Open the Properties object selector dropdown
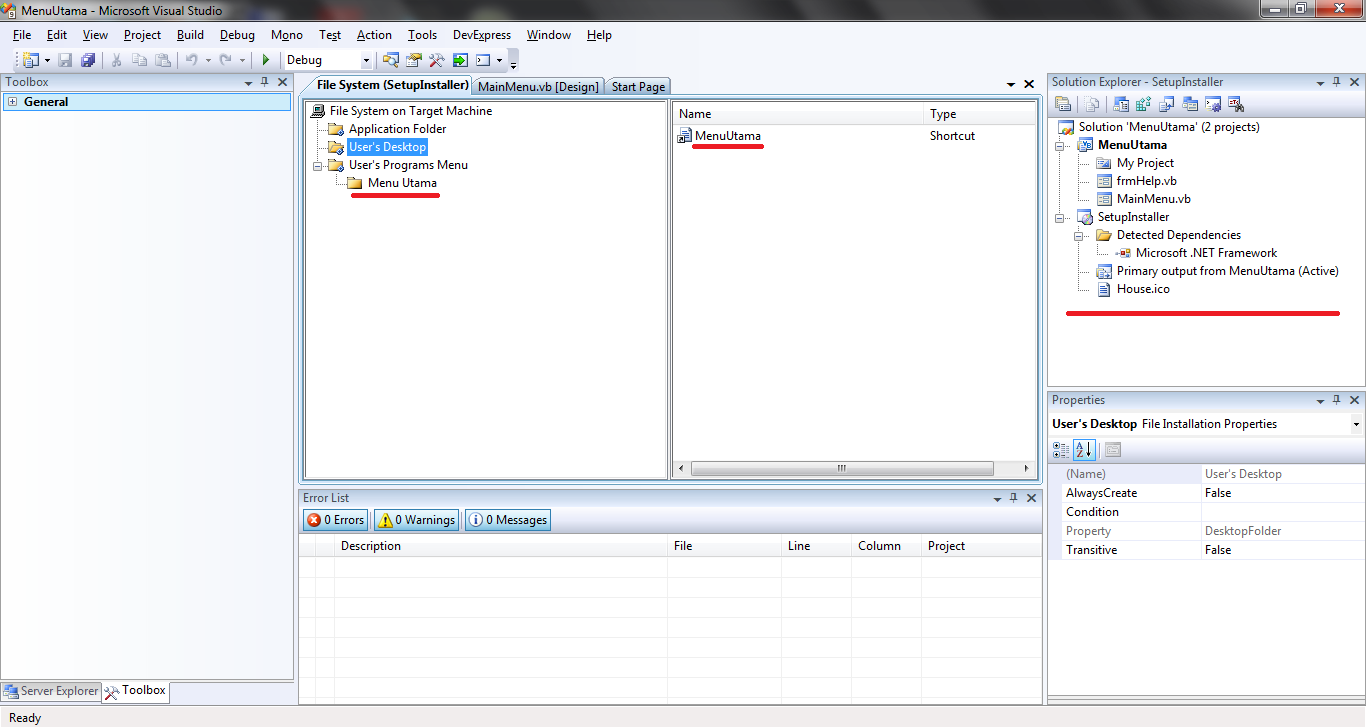The height and width of the screenshot is (728, 1366). (x=1356, y=424)
